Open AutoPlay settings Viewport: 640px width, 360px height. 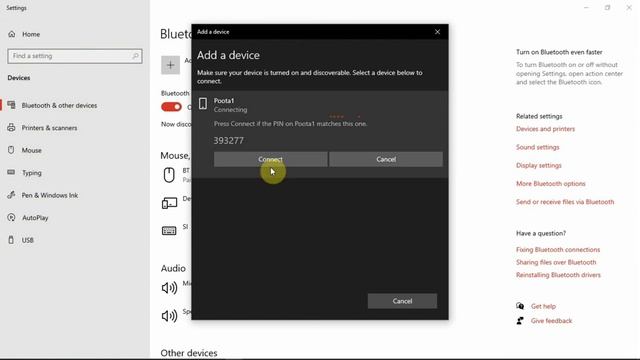(35, 218)
